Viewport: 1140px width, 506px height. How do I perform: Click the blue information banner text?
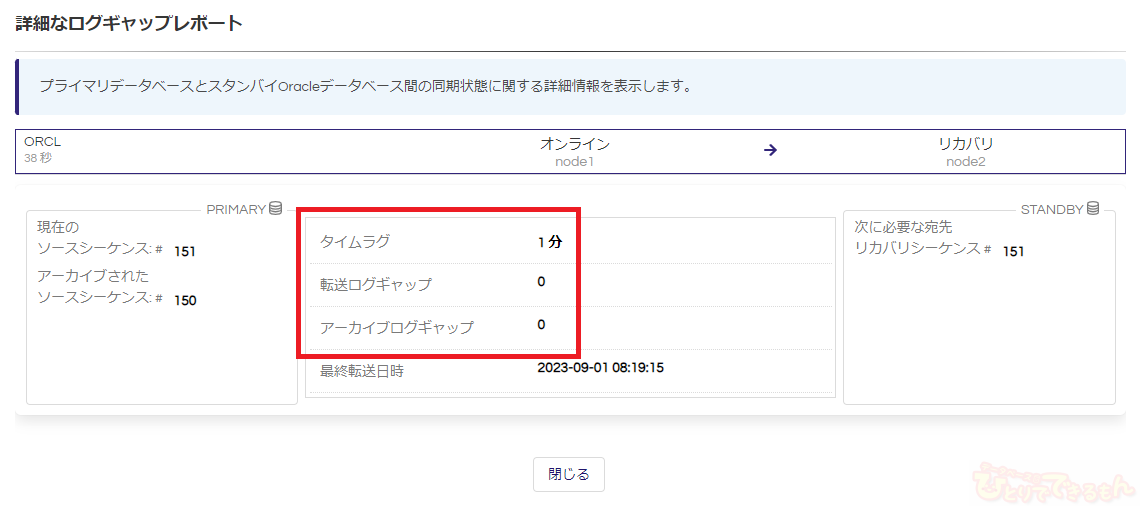pyautogui.click(x=366, y=86)
